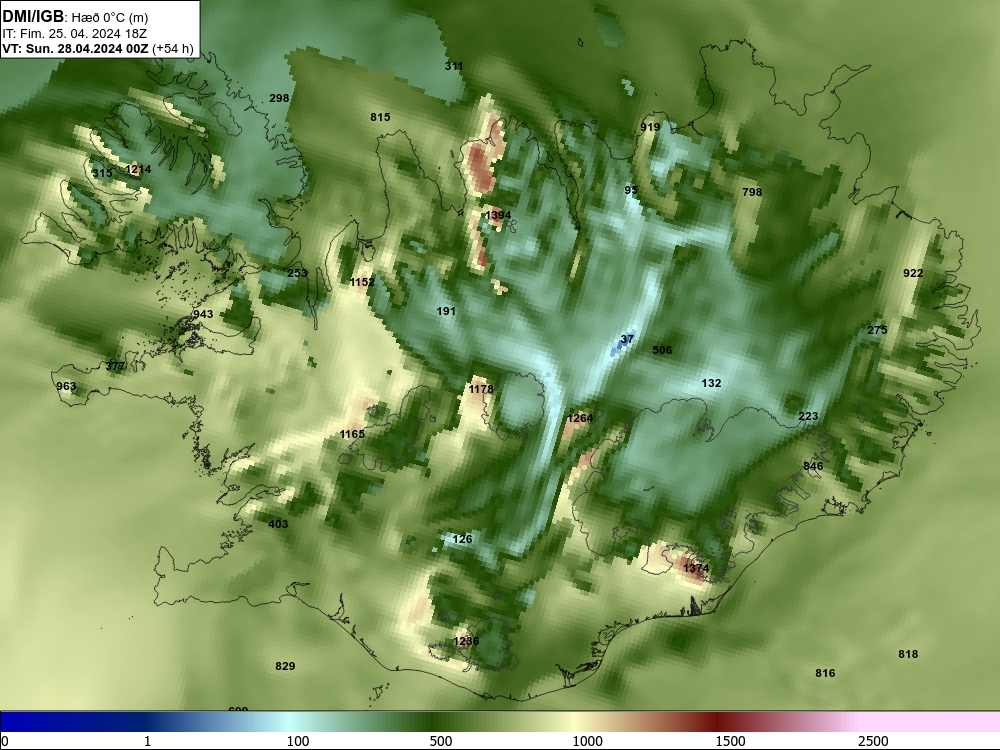The height and width of the screenshot is (750, 1000).
Task: Click the 253 value label
Action: click(297, 274)
